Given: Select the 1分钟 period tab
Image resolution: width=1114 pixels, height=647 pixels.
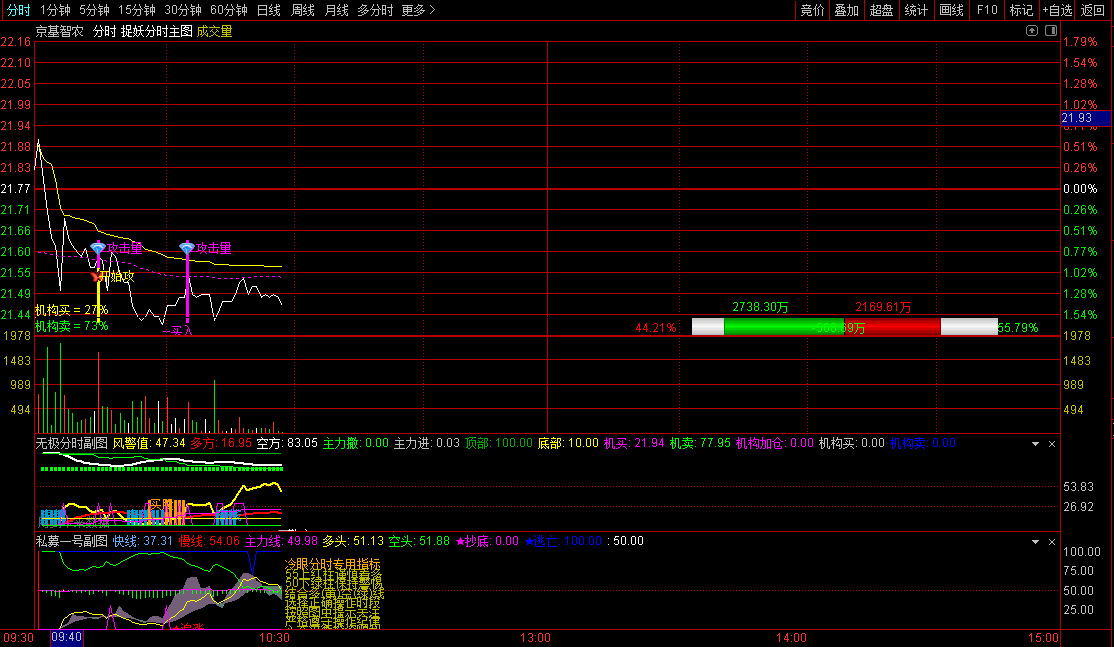Looking at the screenshot, I should click(55, 10).
